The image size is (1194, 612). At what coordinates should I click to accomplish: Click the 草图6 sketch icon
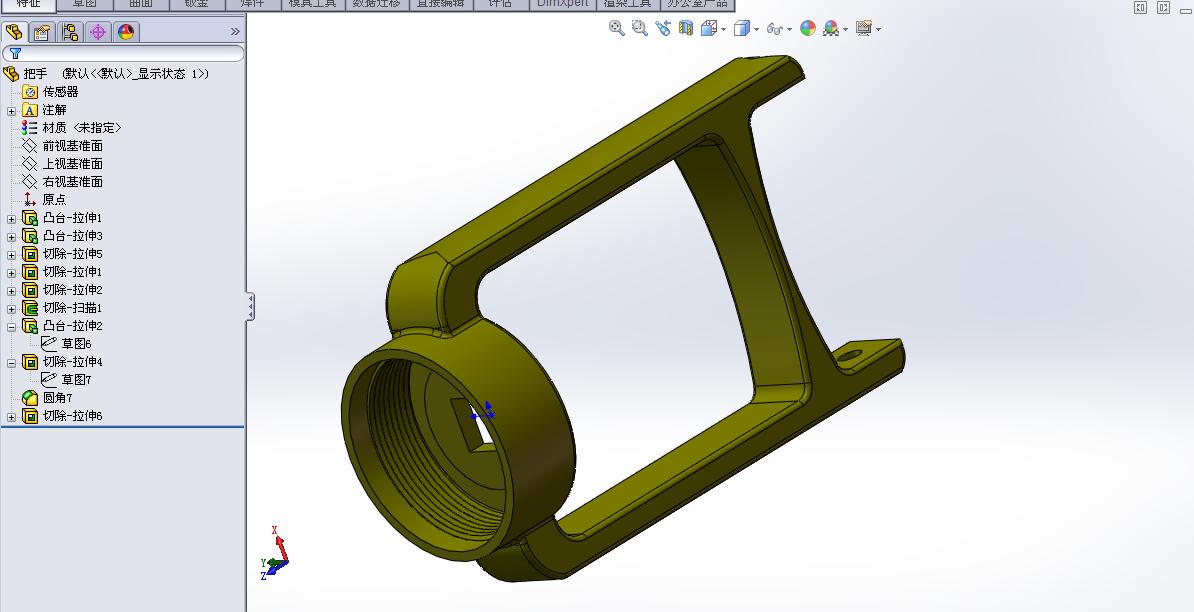coord(49,343)
